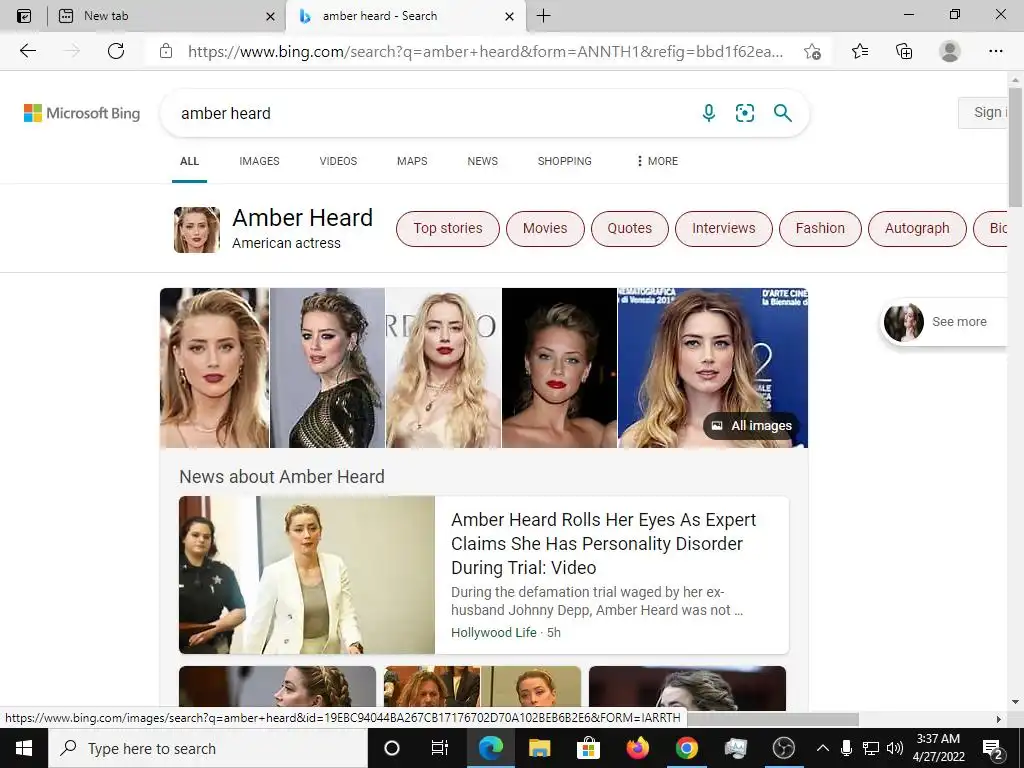Image resolution: width=1024 pixels, height=768 pixels.
Task: Click the Hollywood Life source label
Action: click(x=494, y=632)
